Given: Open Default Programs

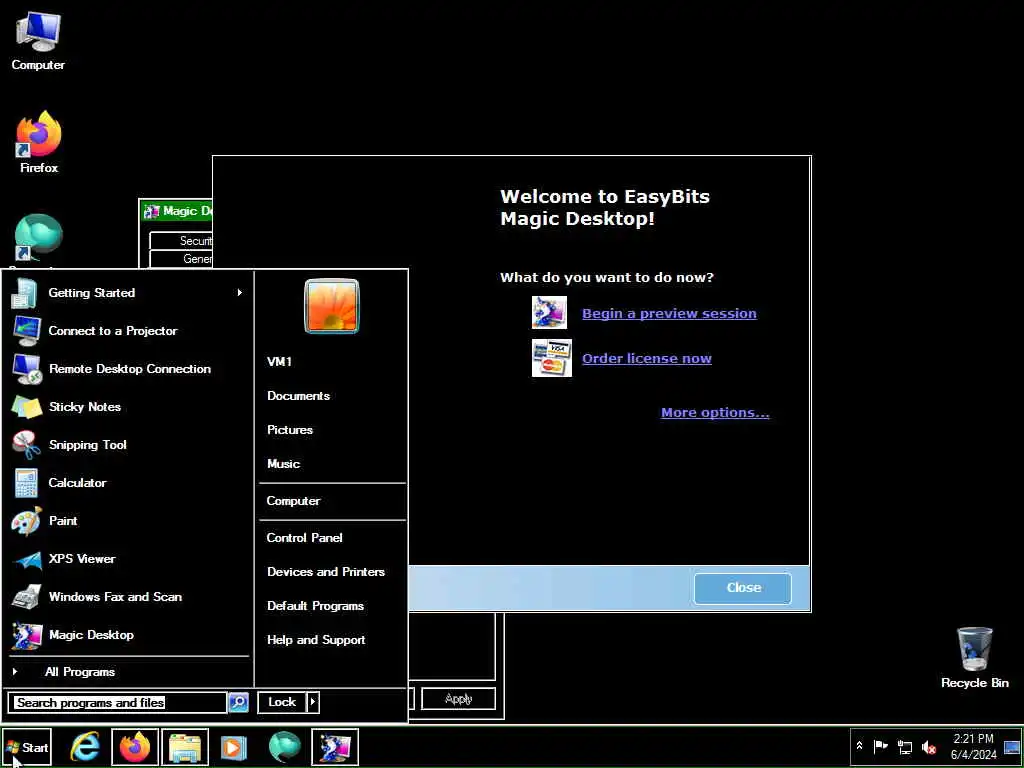Looking at the screenshot, I should [x=315, y=606].
